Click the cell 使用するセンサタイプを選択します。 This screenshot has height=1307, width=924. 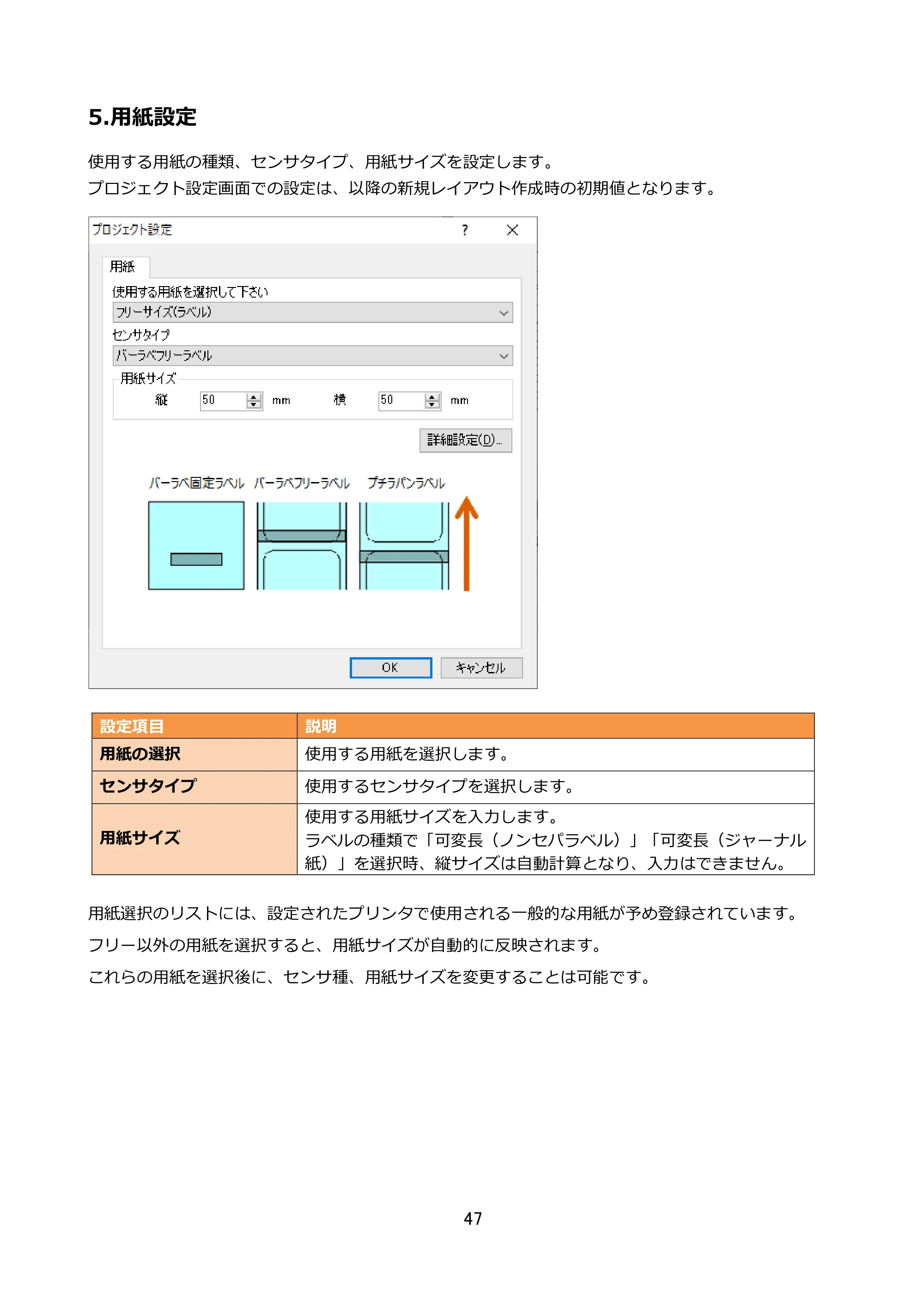[x=555, y=787]
